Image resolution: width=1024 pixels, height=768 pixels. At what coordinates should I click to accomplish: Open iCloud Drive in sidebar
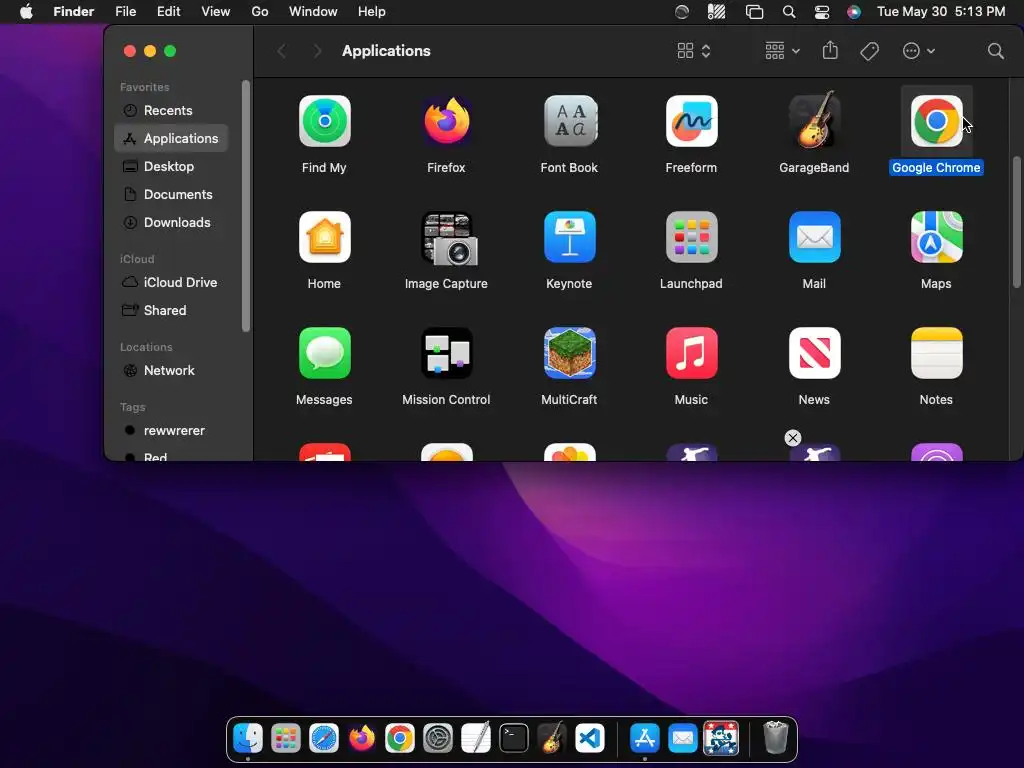(x=171, y=282)
